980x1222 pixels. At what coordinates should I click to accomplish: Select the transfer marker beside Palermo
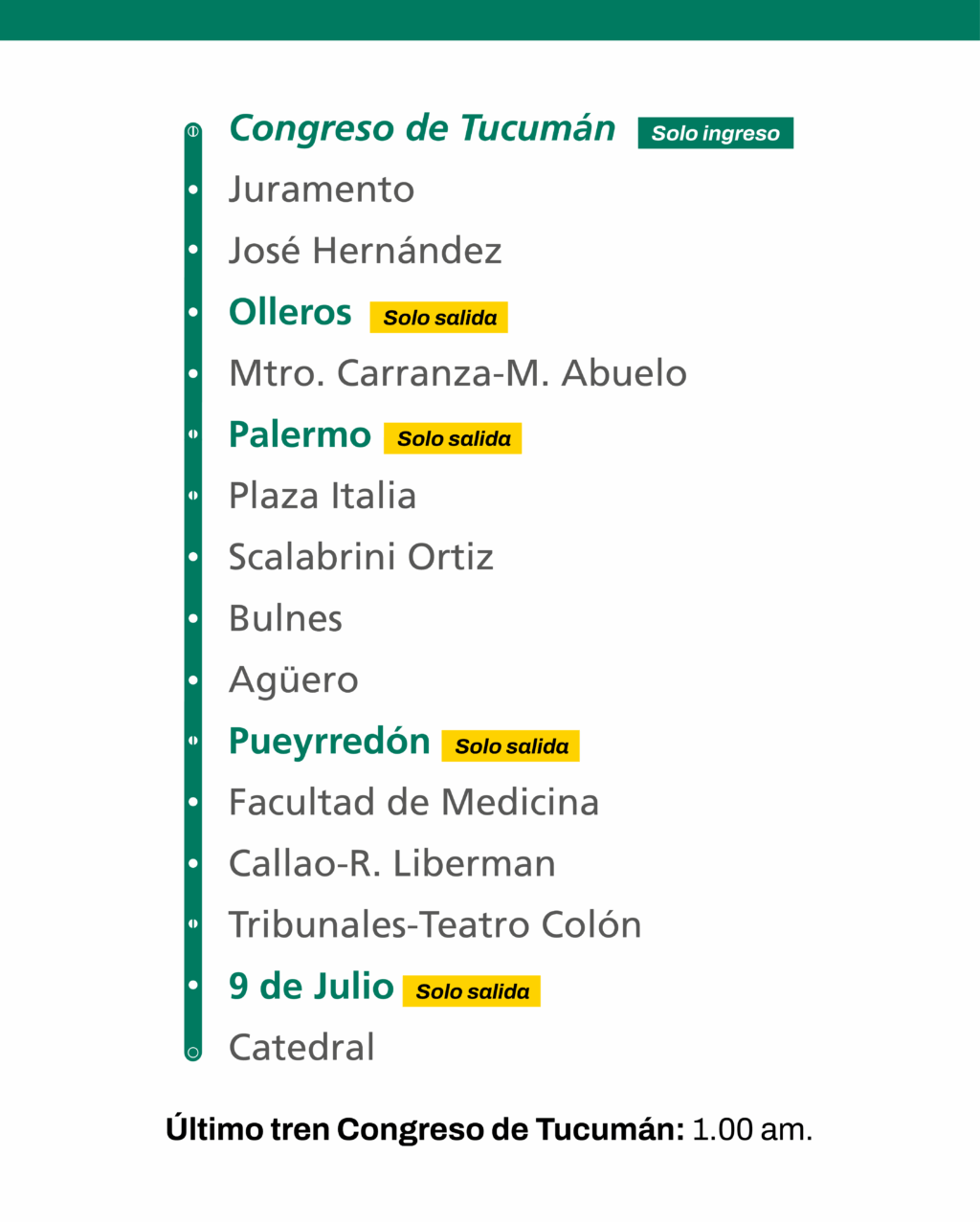point(193,434)
